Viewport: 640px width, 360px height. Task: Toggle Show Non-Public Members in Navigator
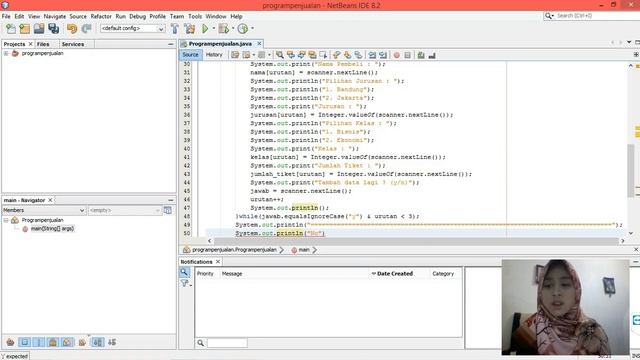(53, 342)
